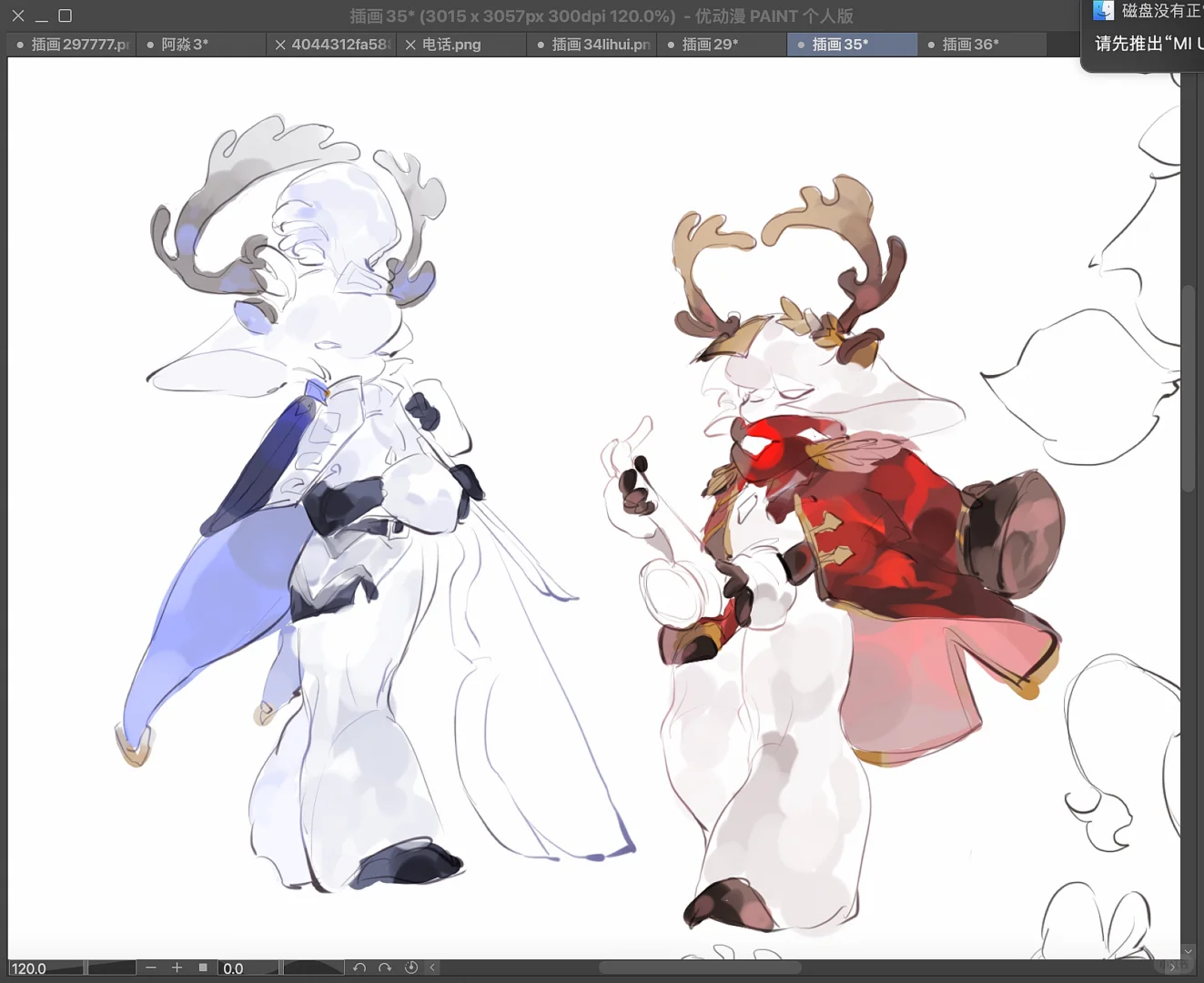1204x983 pixels.
Task: Select the 插画35* document tab
Action: click(x=853, y=45)
